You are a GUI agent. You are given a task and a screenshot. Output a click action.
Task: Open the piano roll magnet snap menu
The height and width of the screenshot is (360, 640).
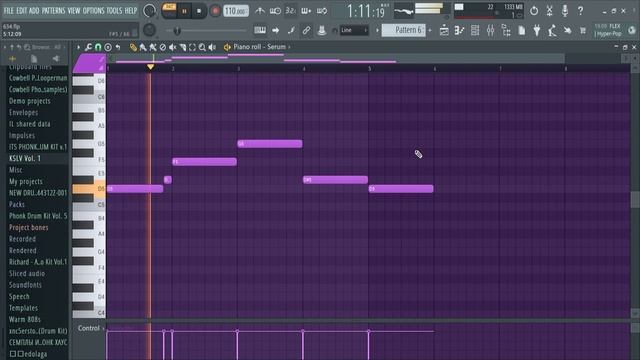(x=98, y=47)
